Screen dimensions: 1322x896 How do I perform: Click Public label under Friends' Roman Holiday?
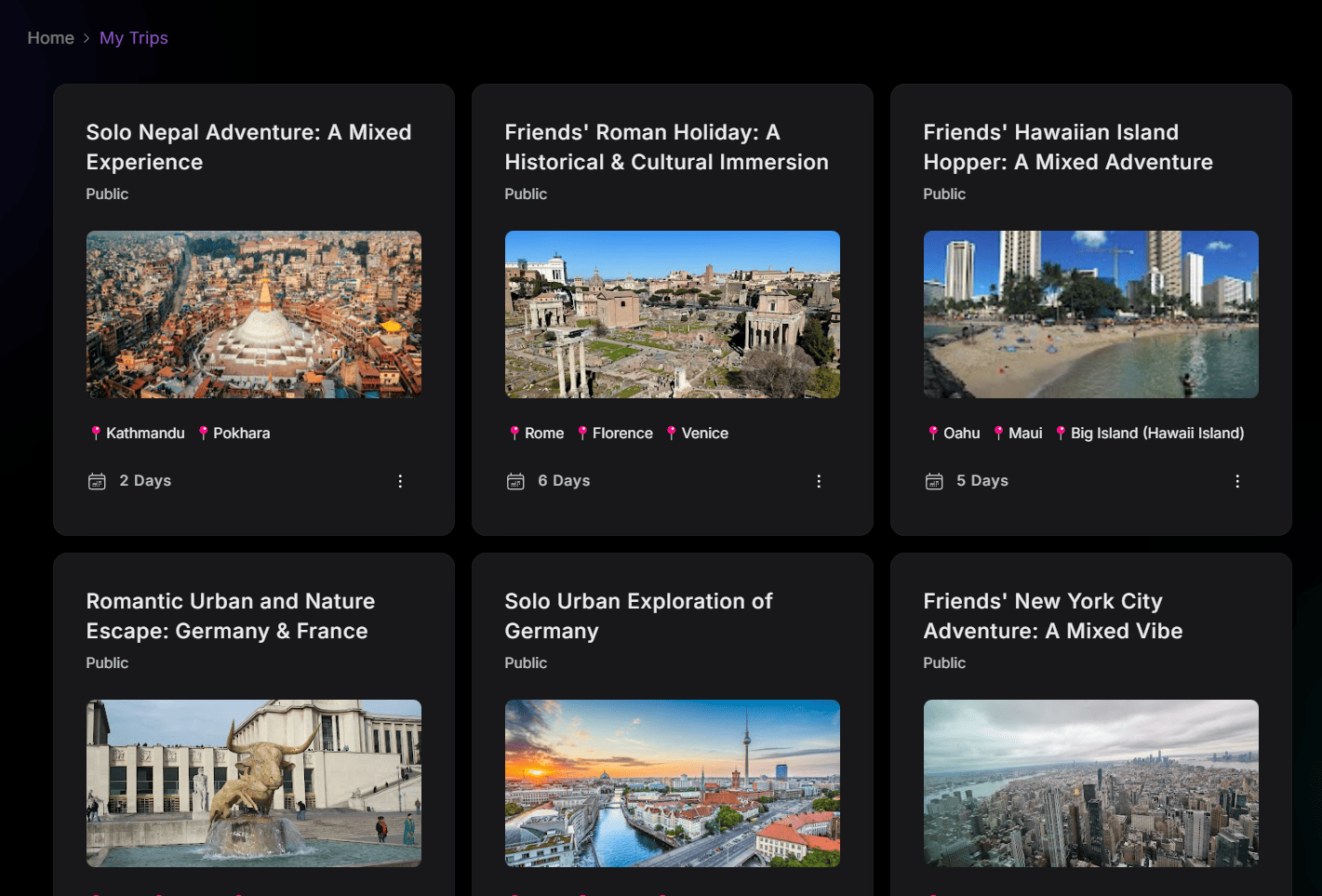pyautogui.click(x=526, y=194)
